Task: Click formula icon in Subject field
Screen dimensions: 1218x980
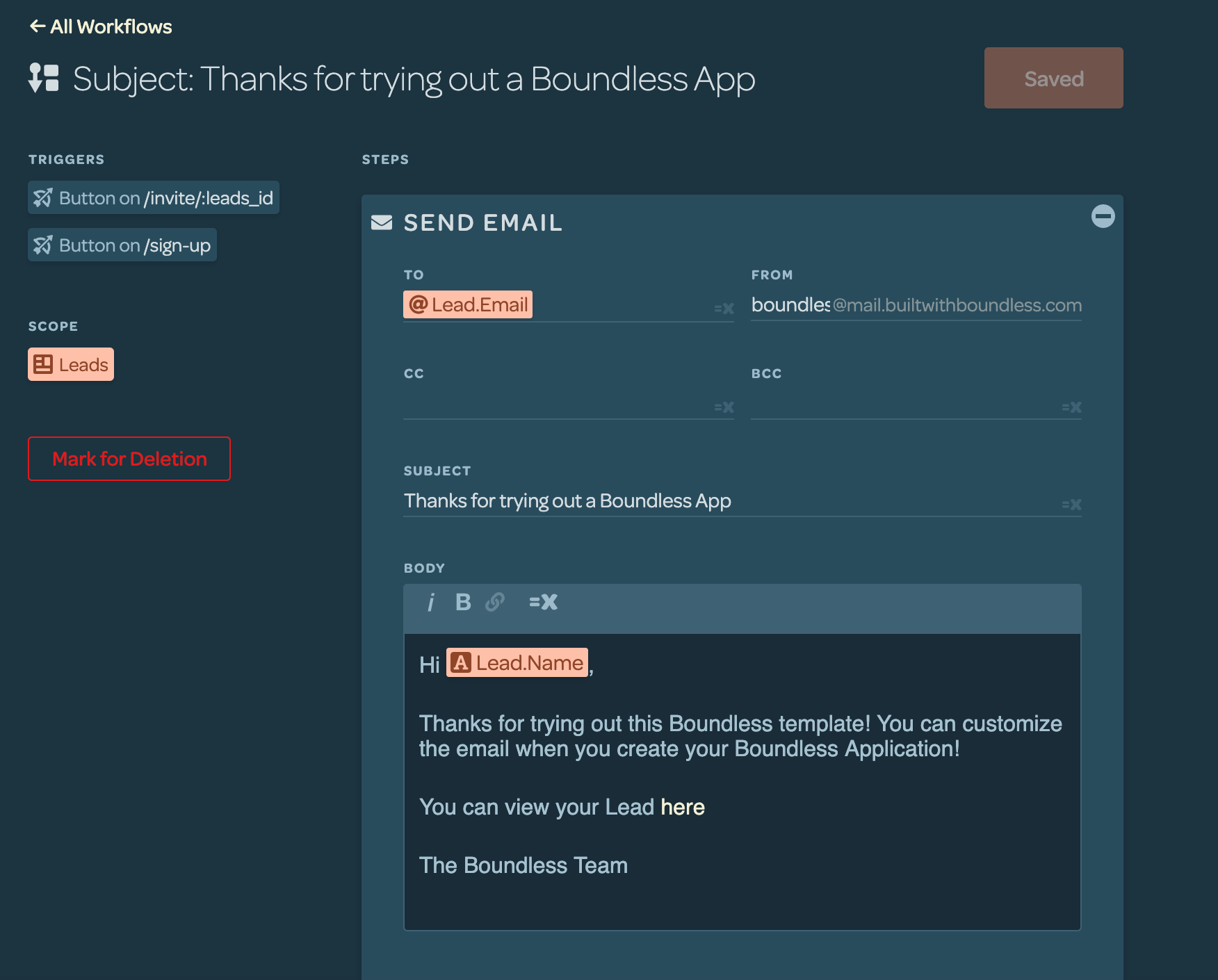Action: [1071, 505]
